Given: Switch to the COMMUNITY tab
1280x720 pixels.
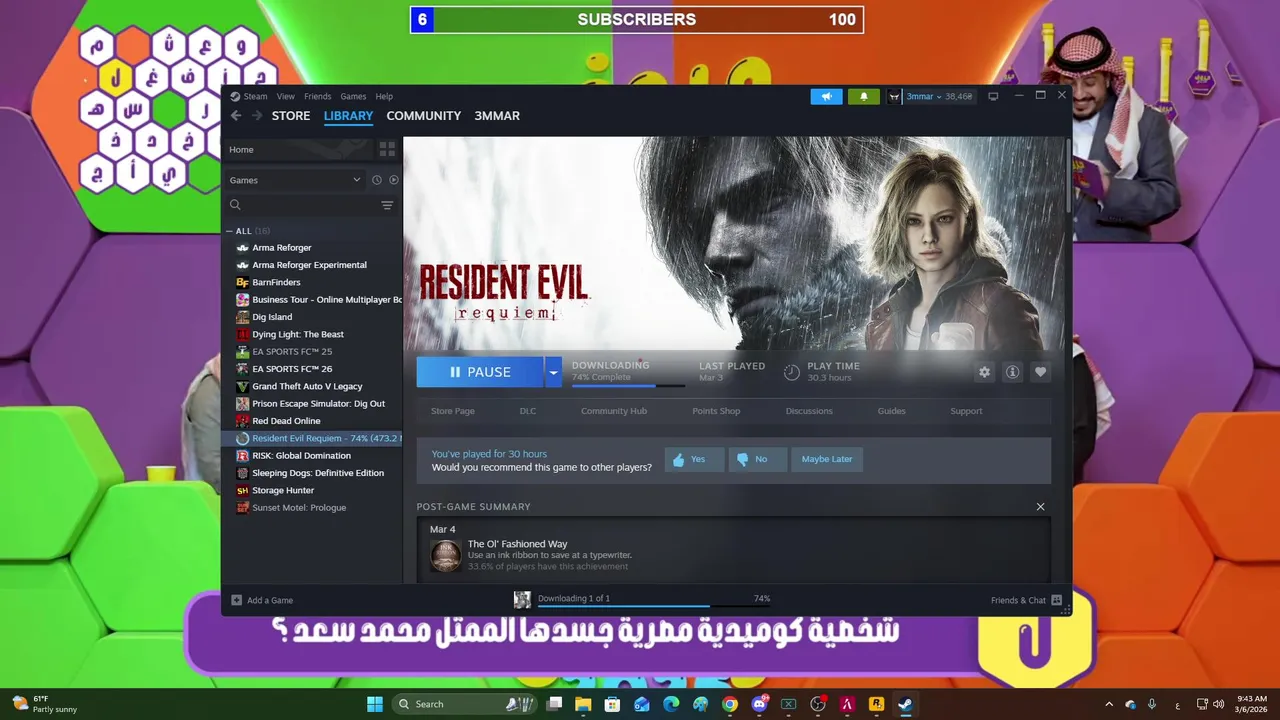Looking at the screenshot, I should [424, 116].
